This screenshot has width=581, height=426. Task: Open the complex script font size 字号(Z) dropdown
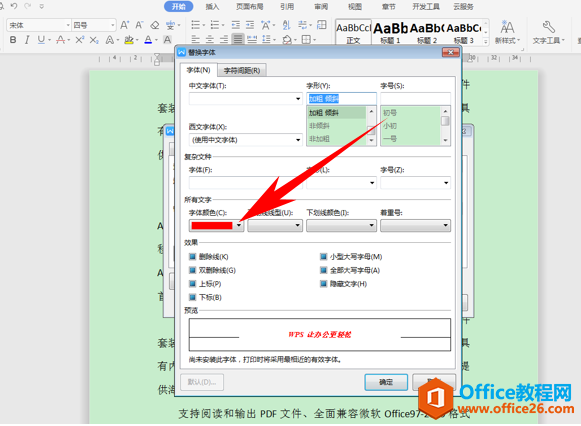click(446, 183)
